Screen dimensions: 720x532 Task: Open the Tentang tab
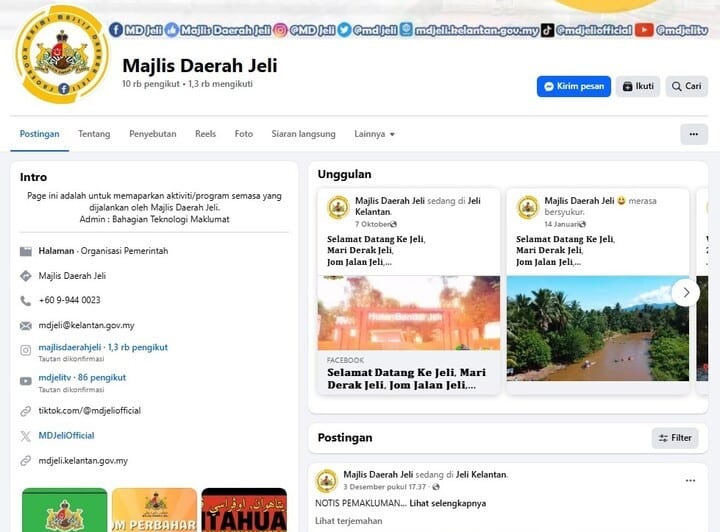coord(94,134)
